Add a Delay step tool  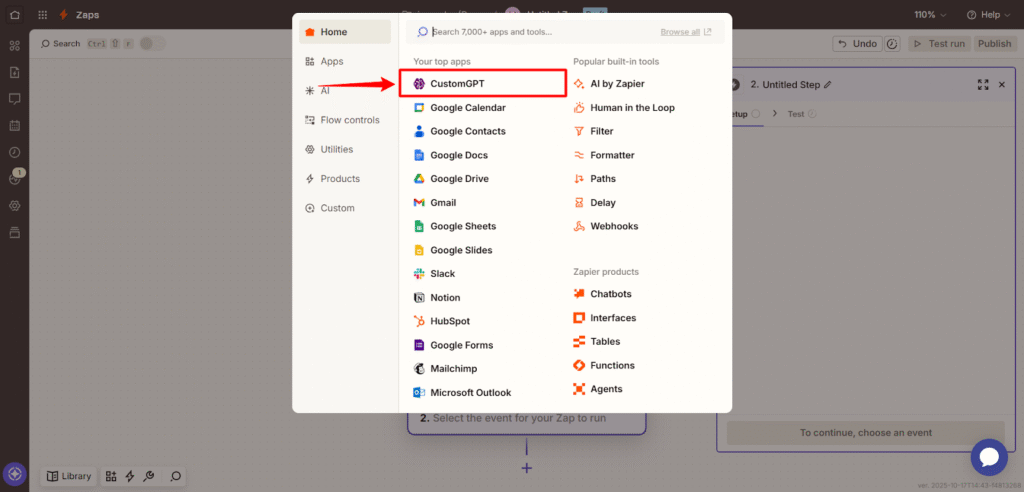[594, 203]
